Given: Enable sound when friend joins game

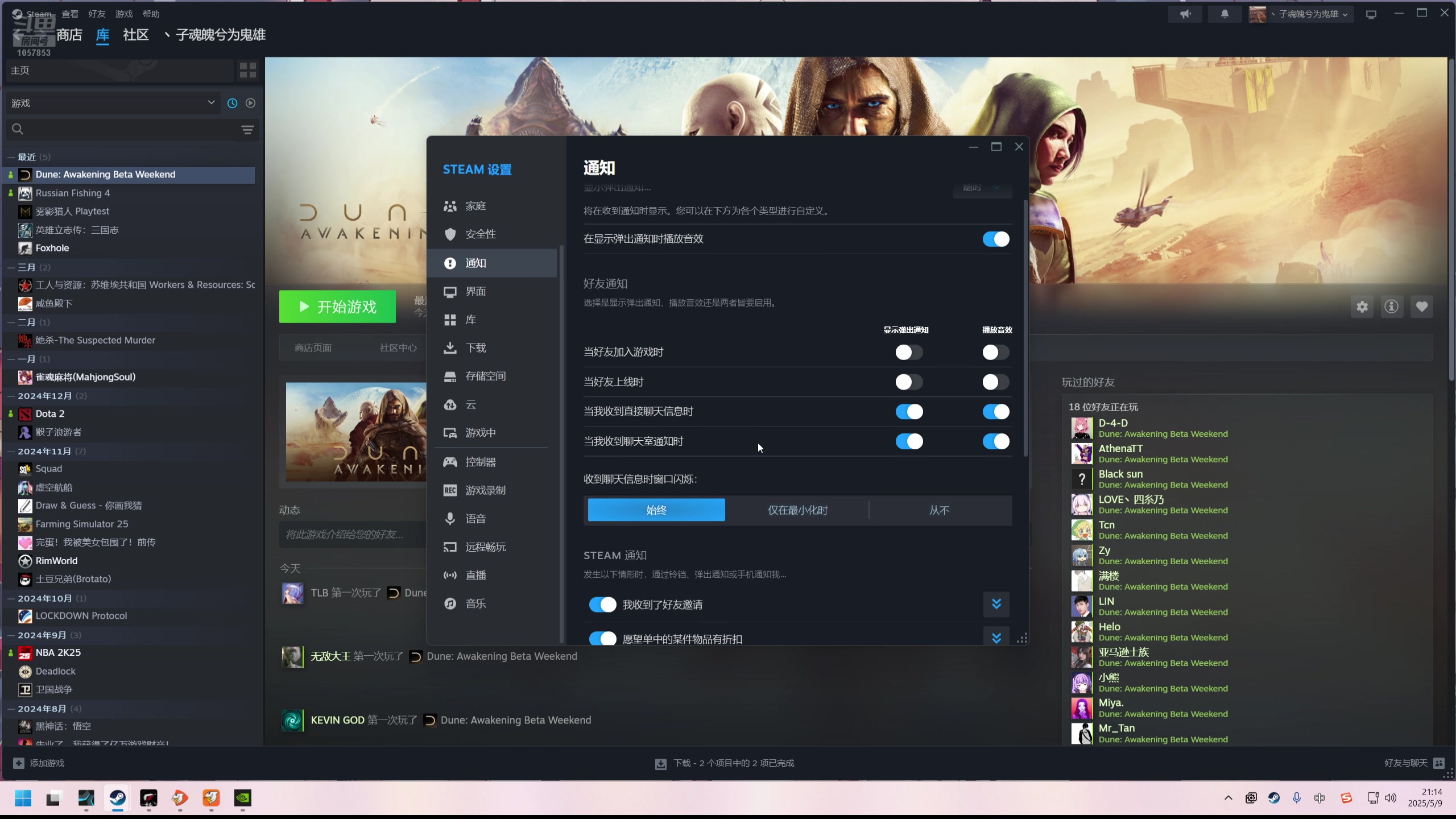Looking at the screenshot, I should pos(996,352).
